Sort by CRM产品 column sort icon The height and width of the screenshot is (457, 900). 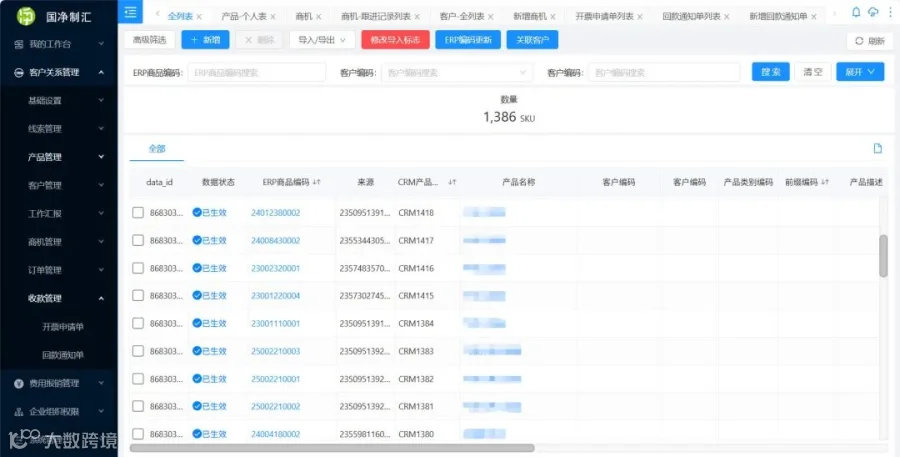(x=452, y=182)
